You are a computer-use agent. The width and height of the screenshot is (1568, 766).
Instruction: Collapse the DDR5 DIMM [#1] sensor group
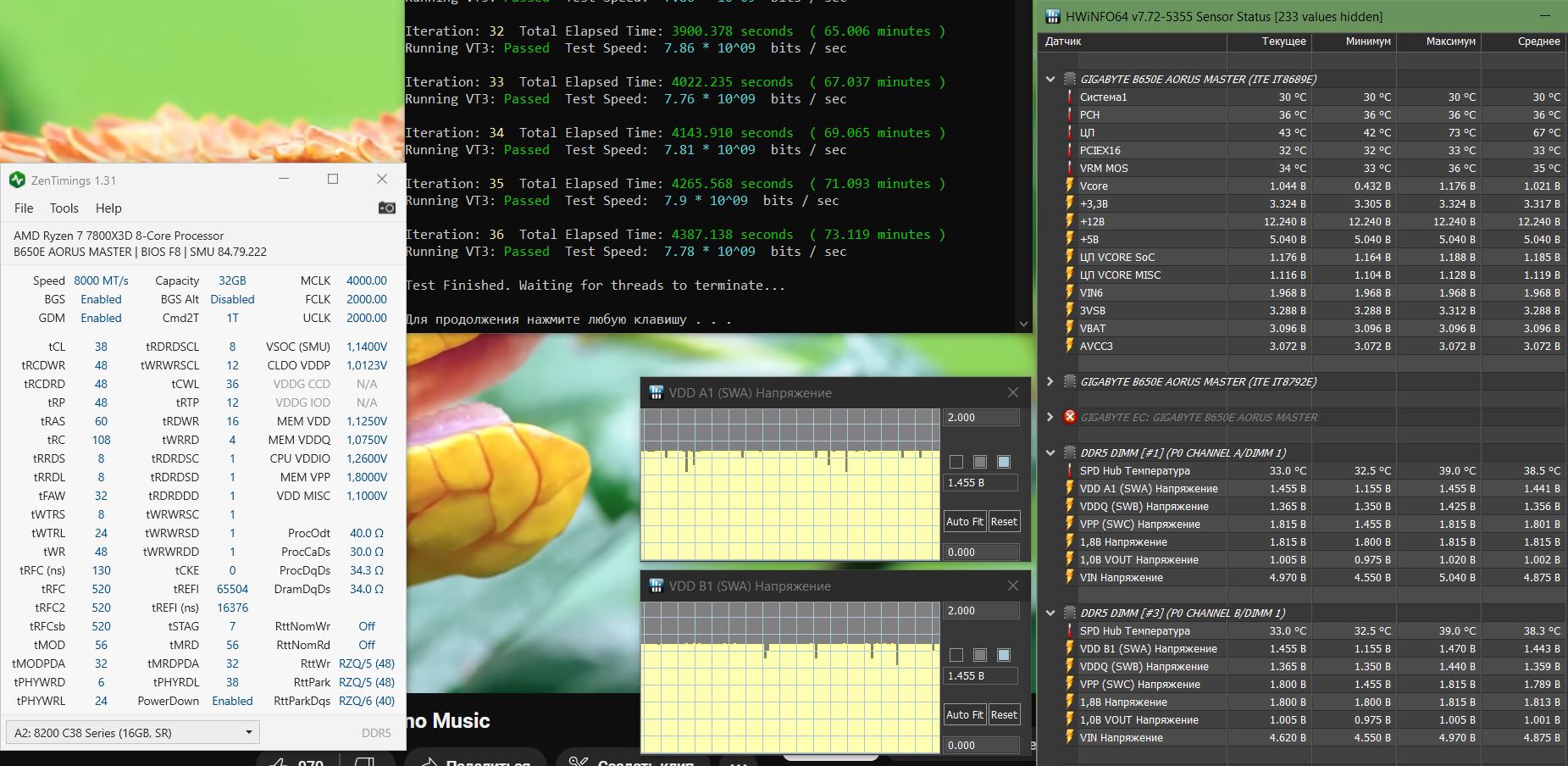coord(1050,452)
